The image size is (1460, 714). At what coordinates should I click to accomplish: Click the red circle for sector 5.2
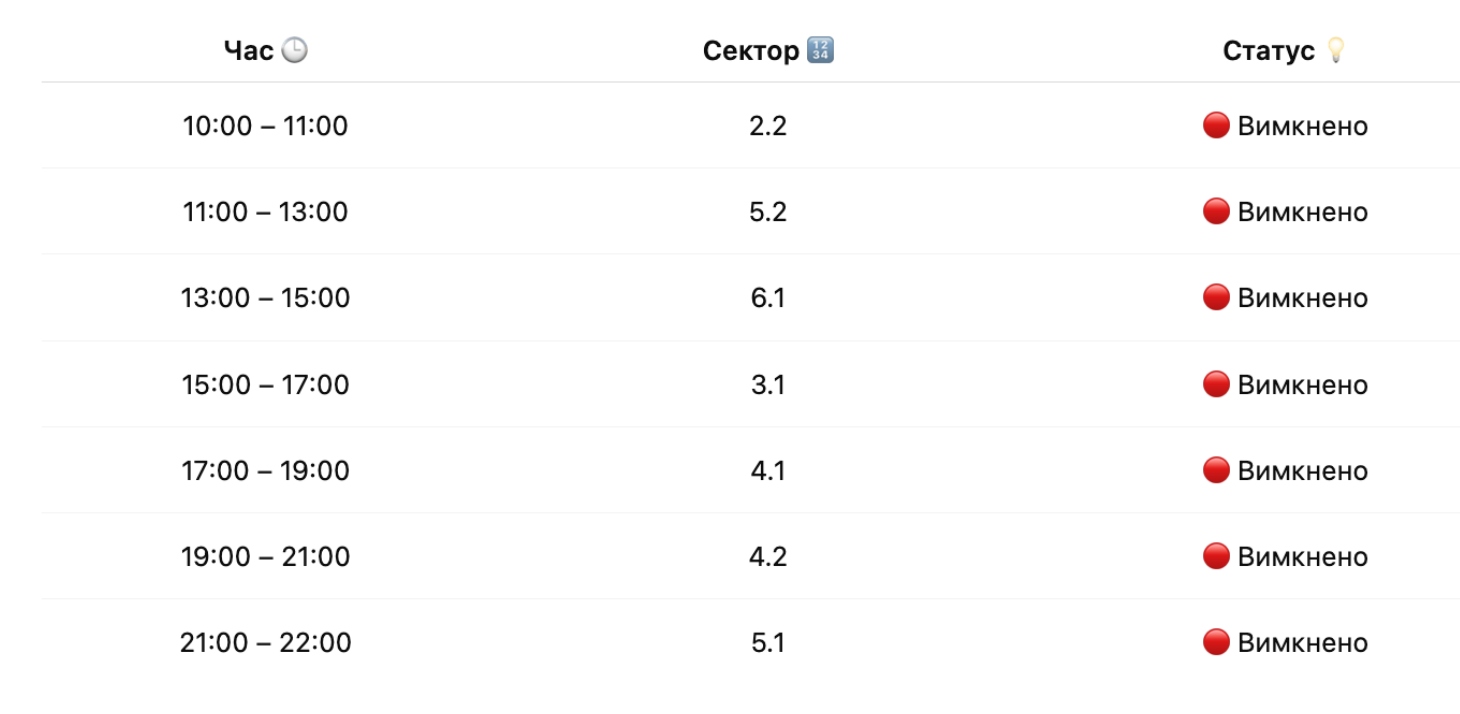click(1216, 212)
